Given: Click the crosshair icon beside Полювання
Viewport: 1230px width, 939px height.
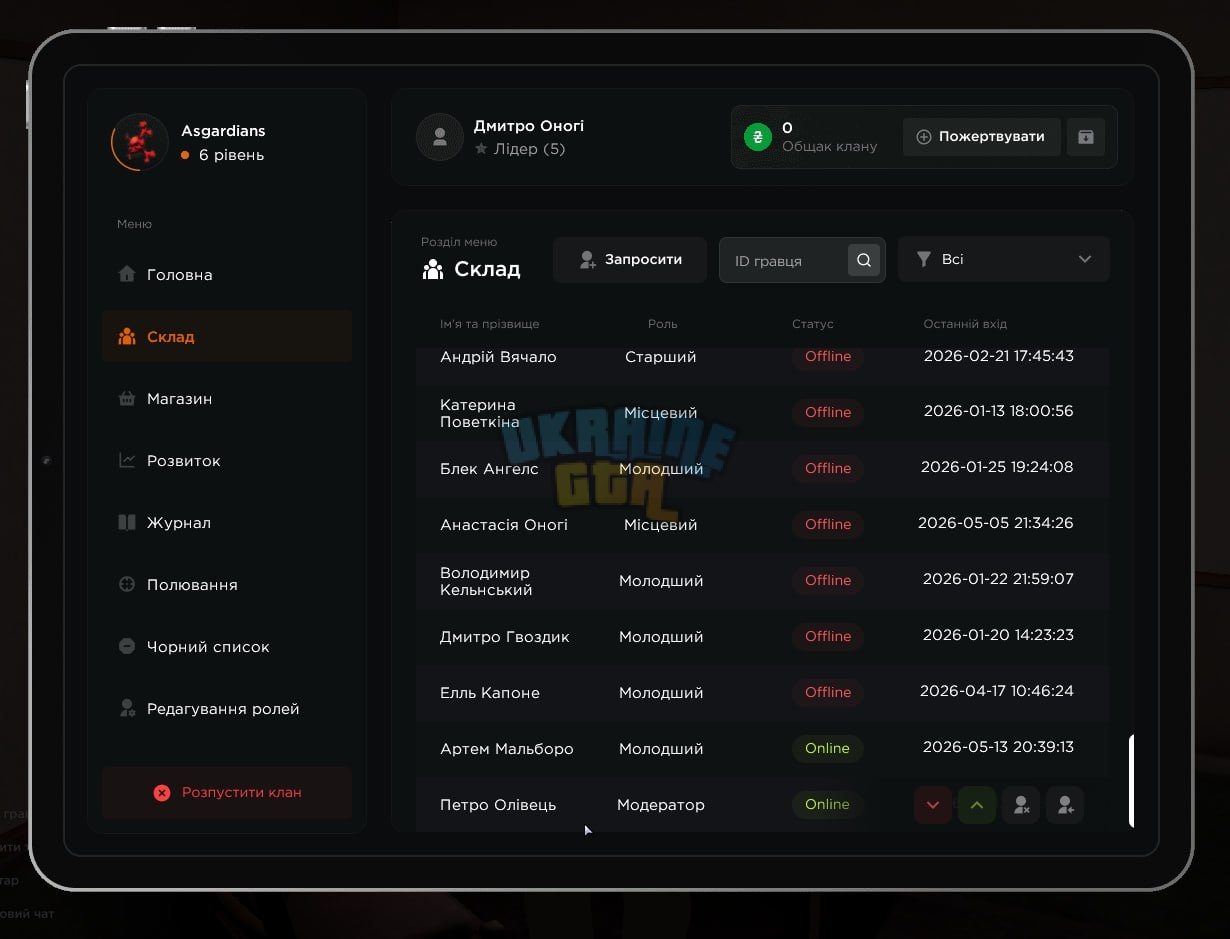Looking at the screenshot, I should (127, 584).
